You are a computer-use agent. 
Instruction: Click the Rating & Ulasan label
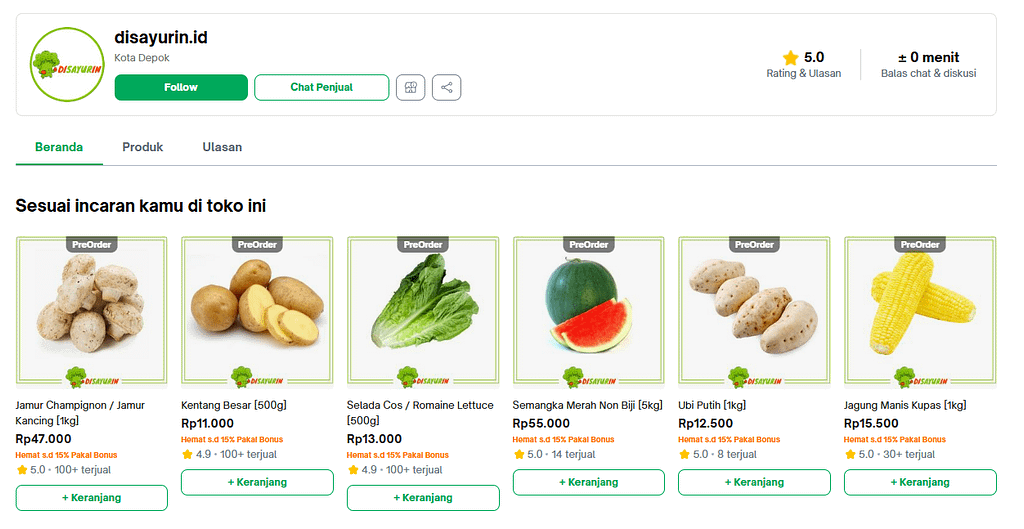click(x=803, y=73)
